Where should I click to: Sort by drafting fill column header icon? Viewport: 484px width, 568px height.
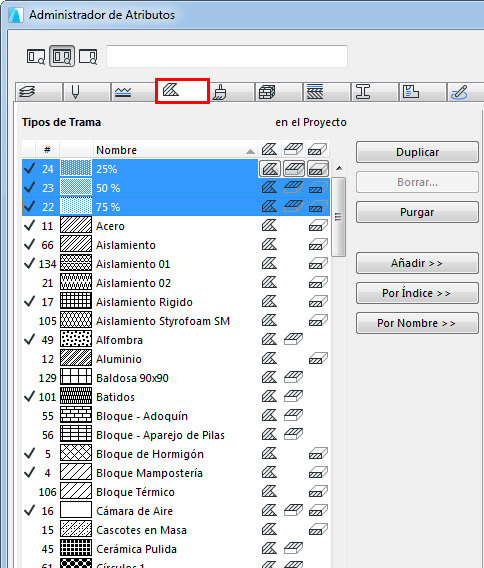pos(269,149)
